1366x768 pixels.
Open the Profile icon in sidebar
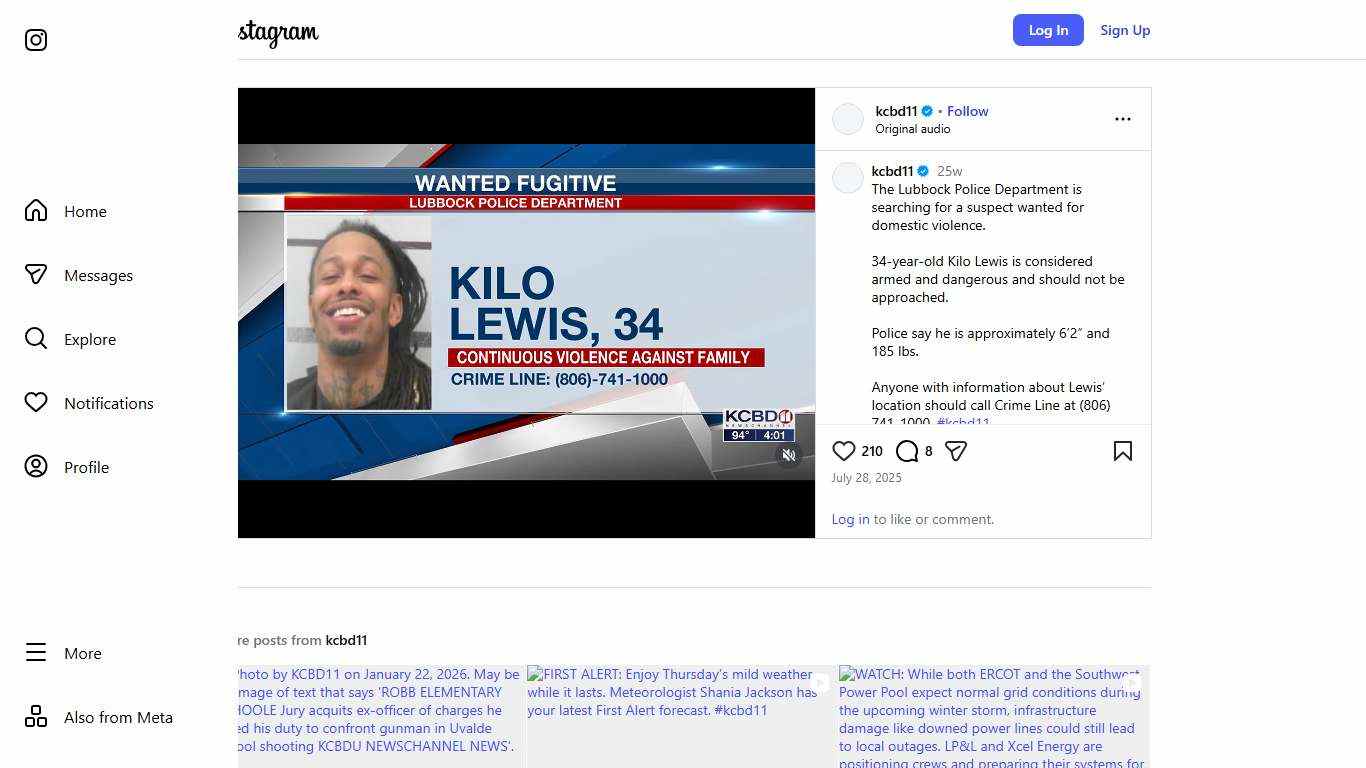coord(36,467)
